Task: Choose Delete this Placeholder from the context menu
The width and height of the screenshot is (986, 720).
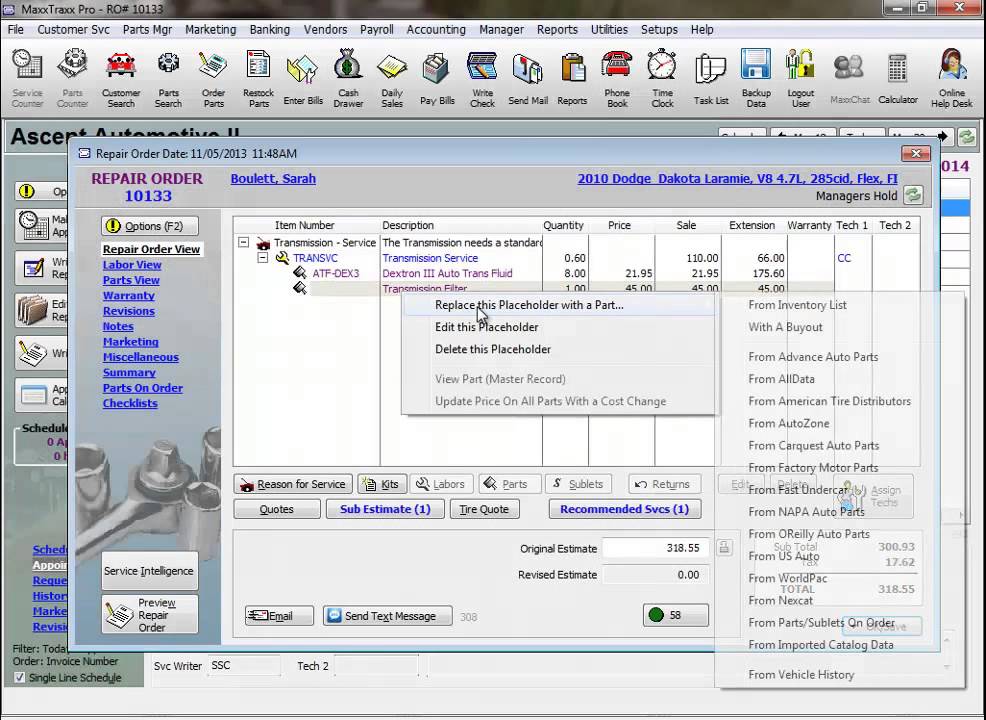Action: [x=559, y=349]
